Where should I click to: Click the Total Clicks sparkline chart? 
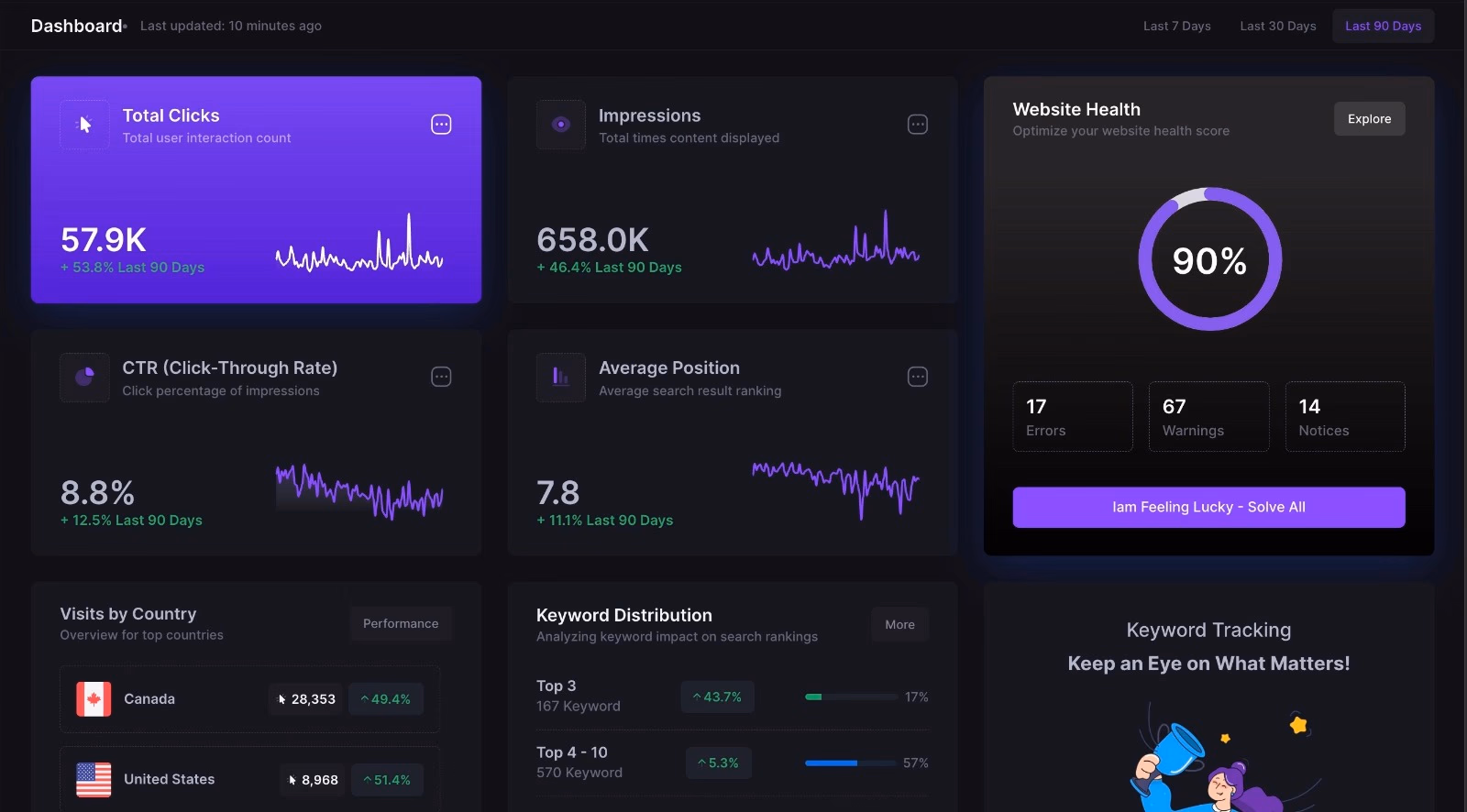[359, 243]
